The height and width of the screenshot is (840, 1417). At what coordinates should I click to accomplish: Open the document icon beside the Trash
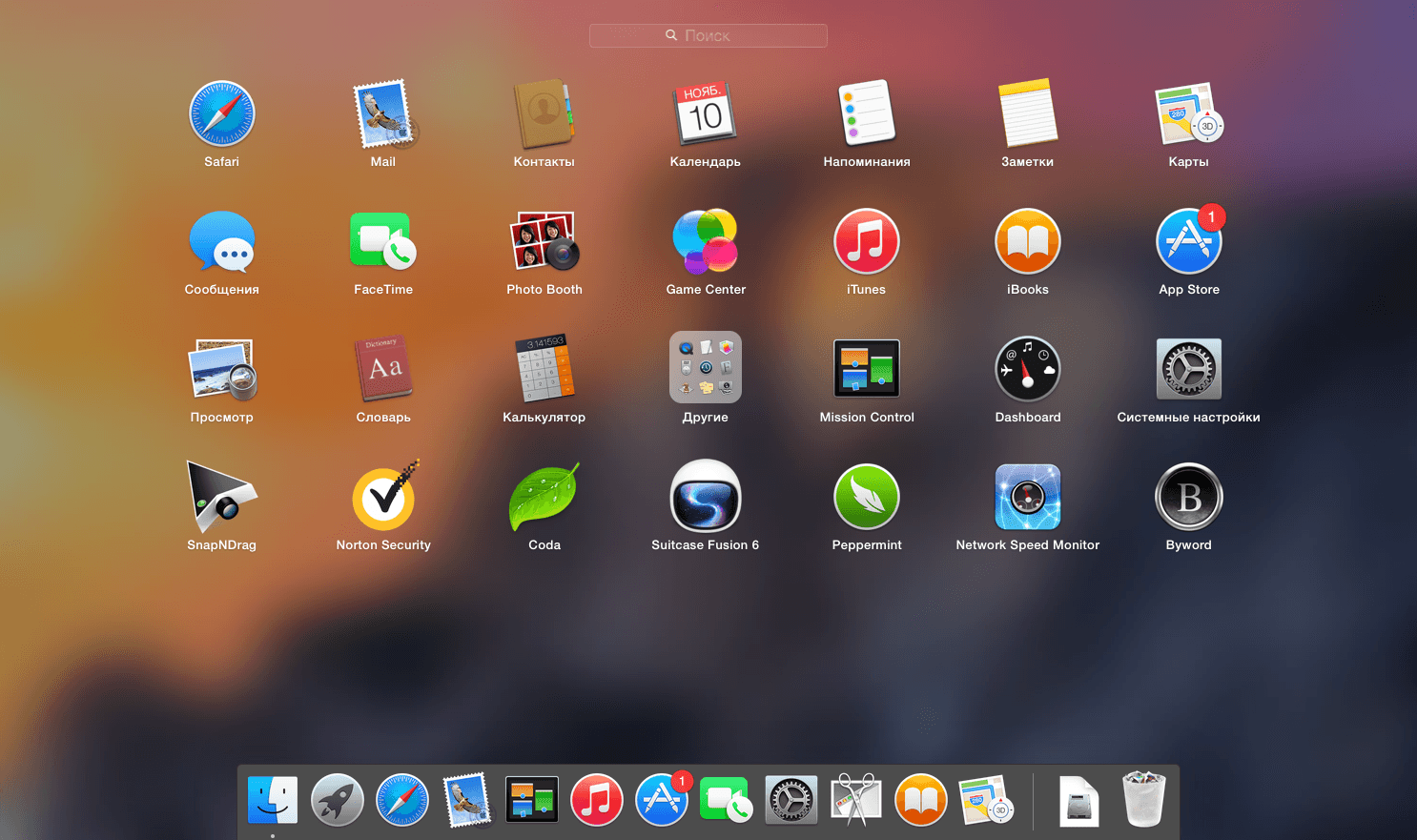click(x=1078, y=800)
